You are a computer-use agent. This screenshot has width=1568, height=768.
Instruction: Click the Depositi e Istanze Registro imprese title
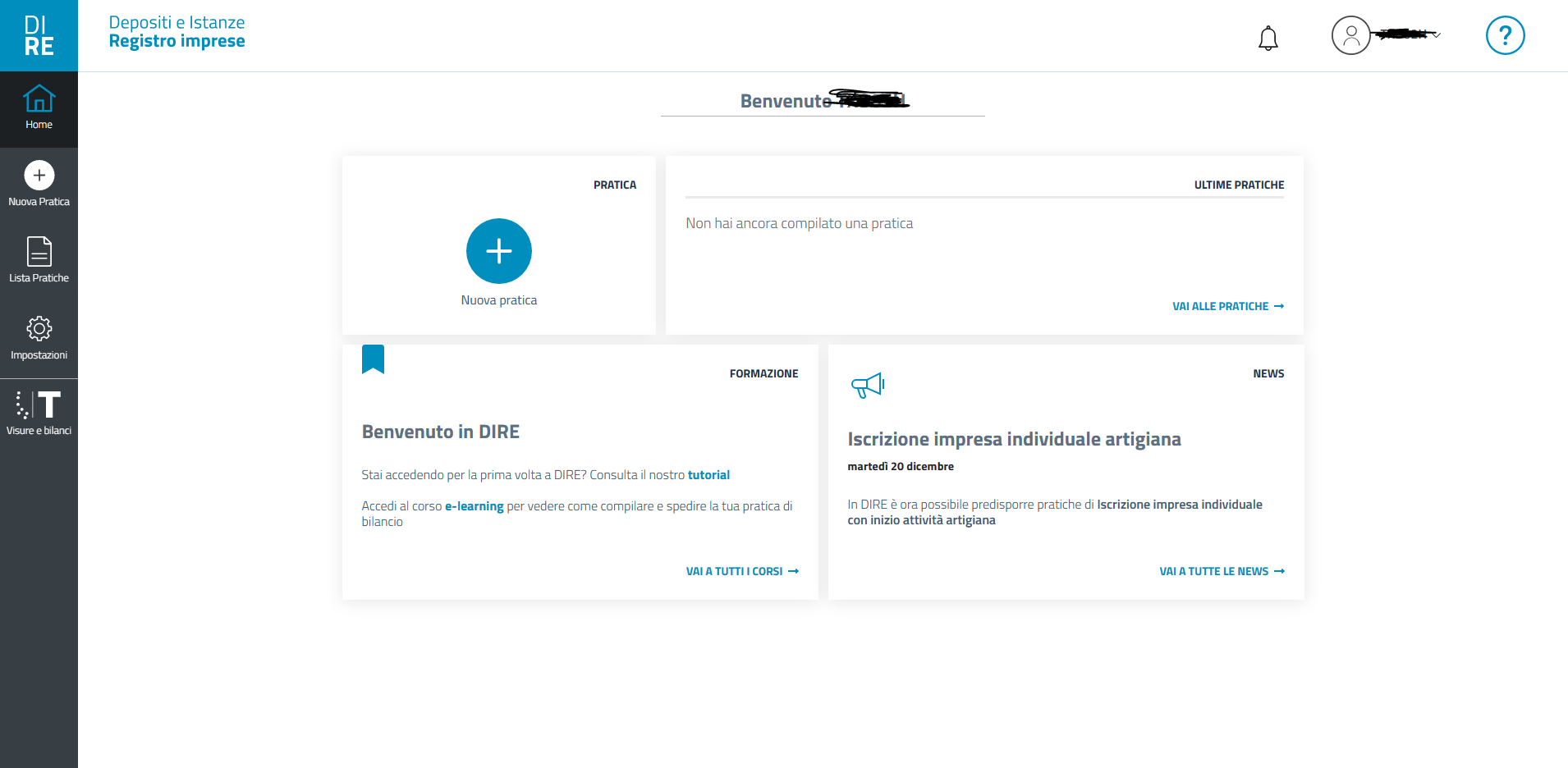(177, 32)
